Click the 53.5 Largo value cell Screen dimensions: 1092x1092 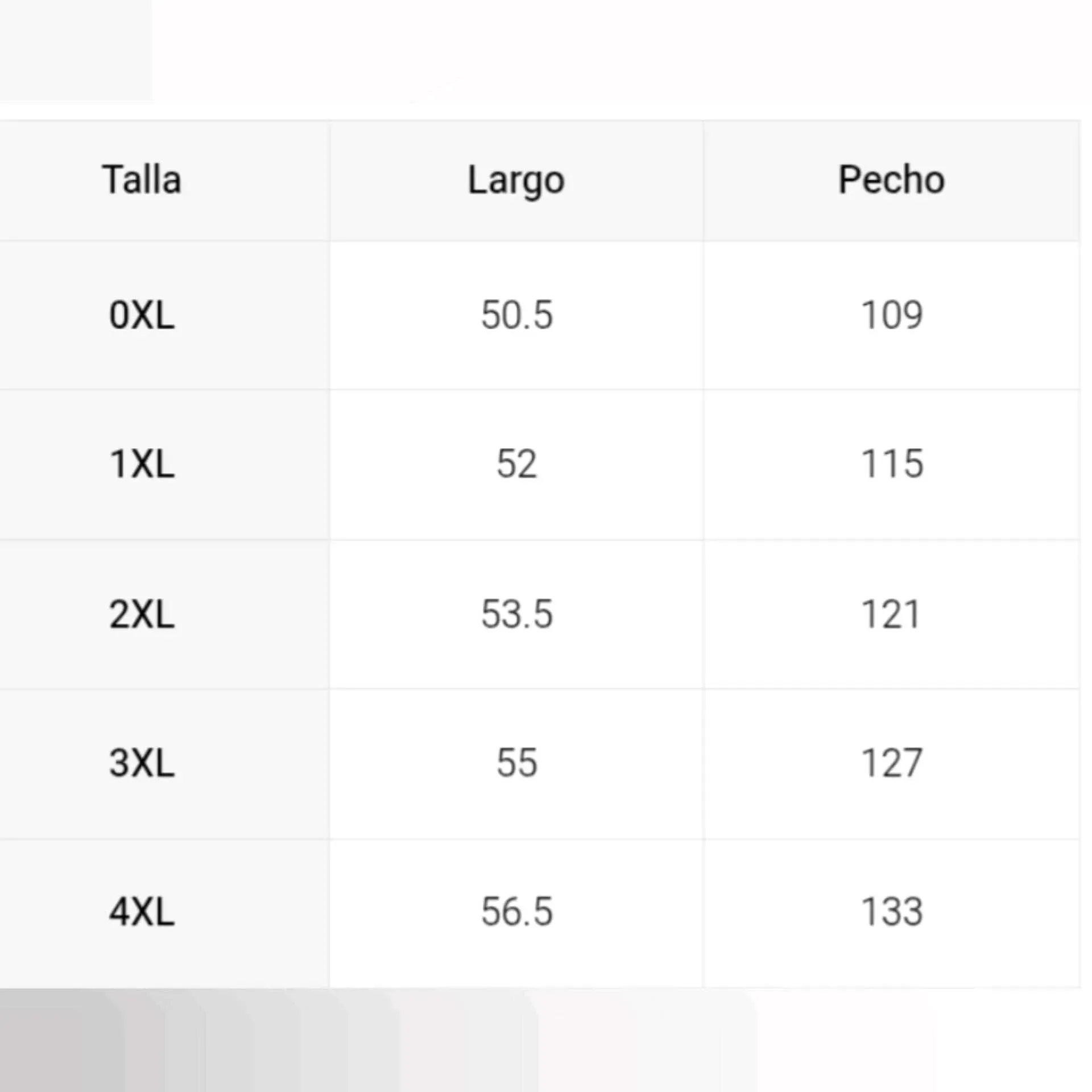click(x=516, y=614)
